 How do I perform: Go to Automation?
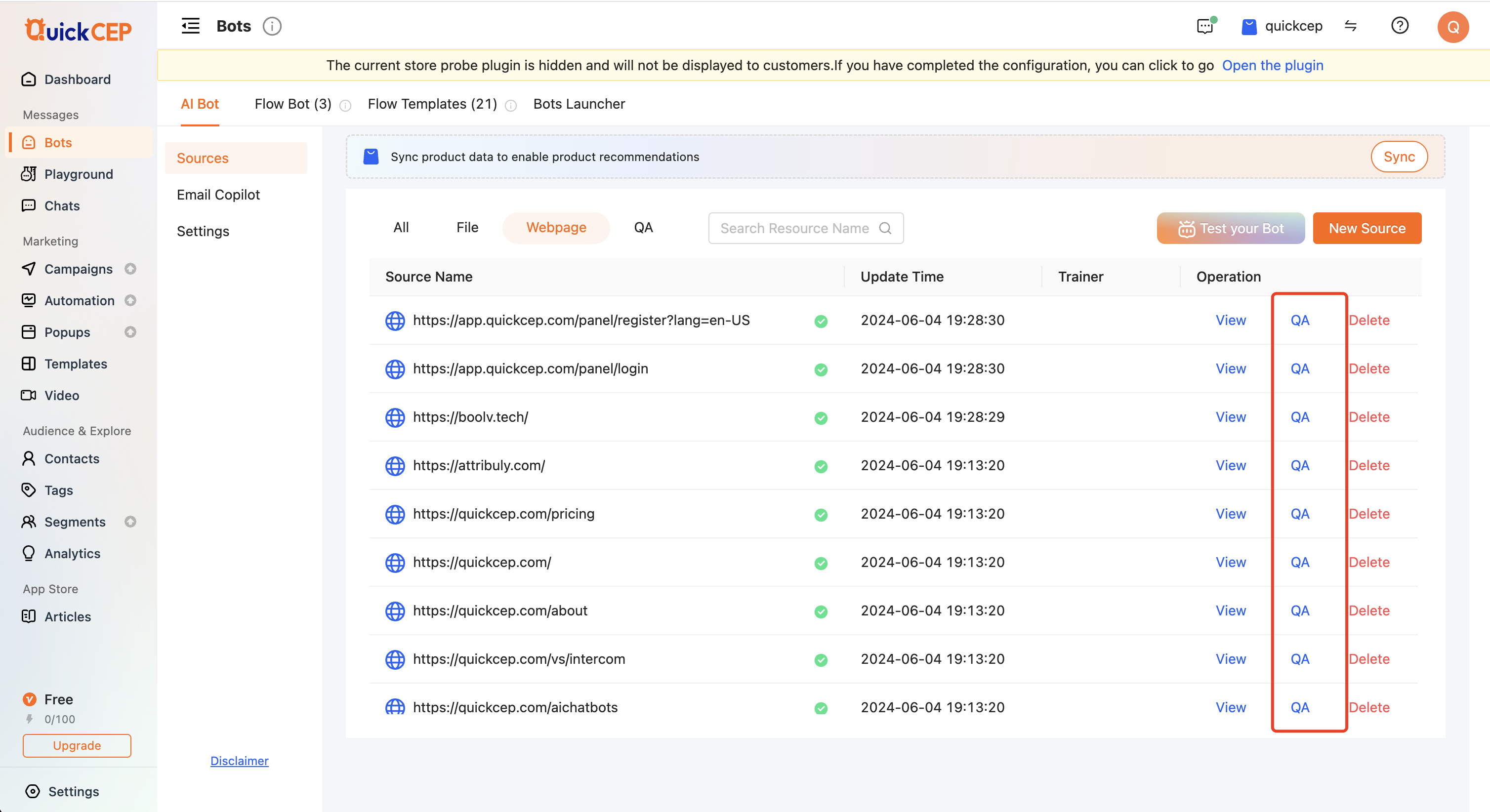[78, 301]
